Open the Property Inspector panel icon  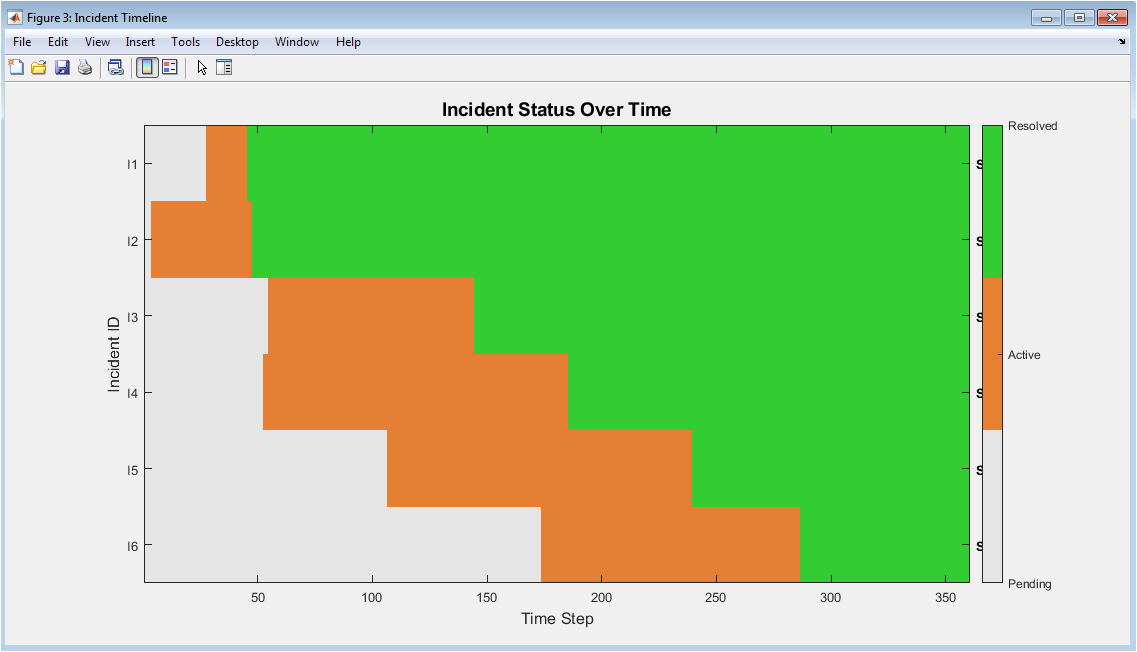pos(224,68)
